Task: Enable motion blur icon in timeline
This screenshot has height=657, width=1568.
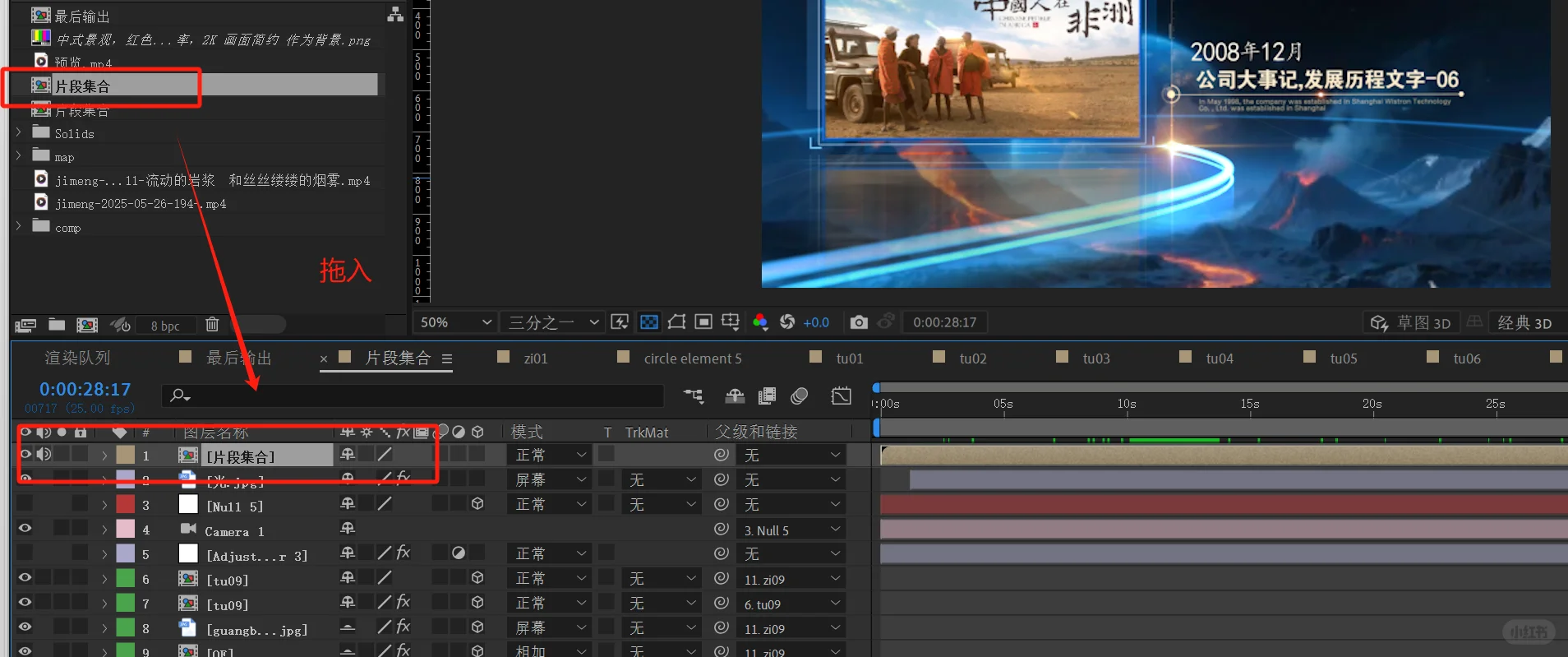Action: click(799, 396)
